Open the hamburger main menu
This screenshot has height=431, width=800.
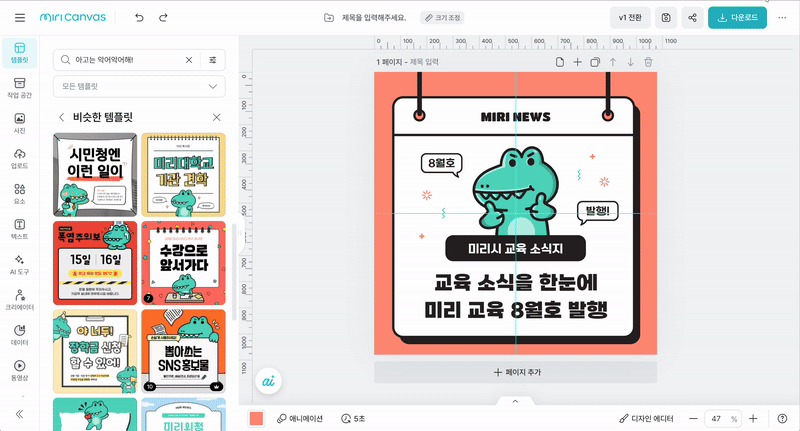pyautogui.click(x=20, y=18)
